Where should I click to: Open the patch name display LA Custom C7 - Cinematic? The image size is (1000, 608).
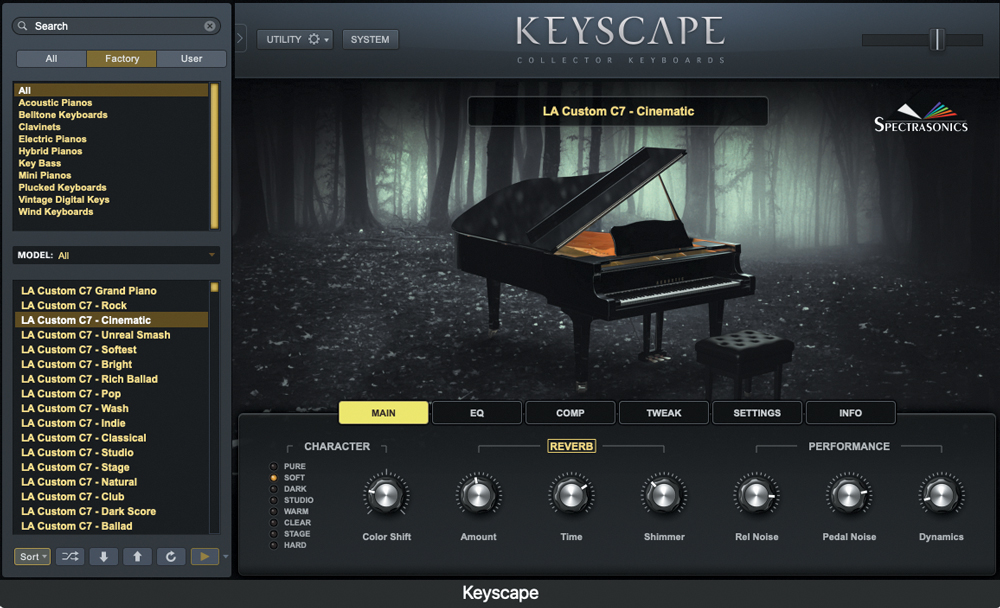617,111
